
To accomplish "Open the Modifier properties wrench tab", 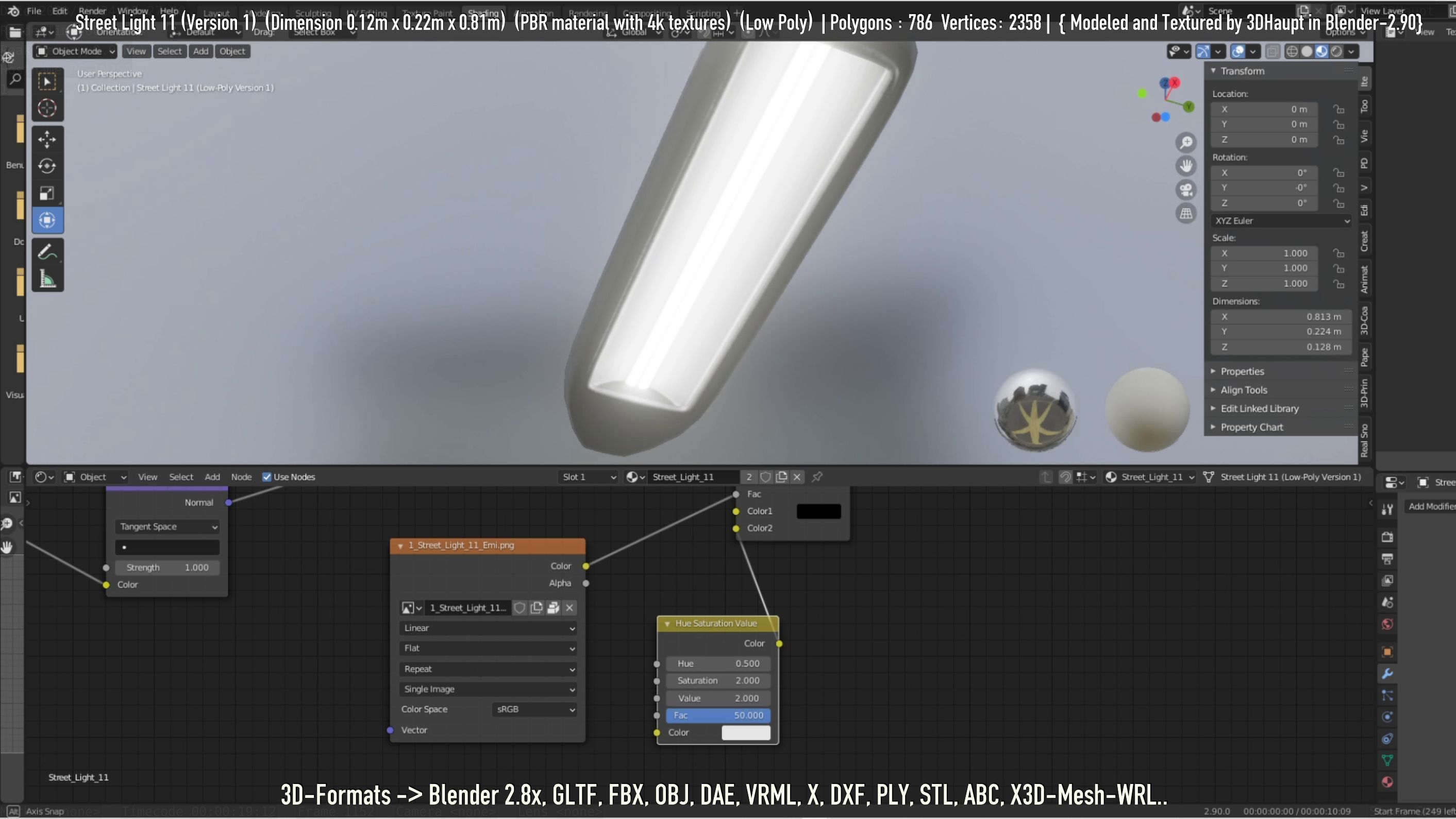I will pyautogui.click(x=1387, y=673).
